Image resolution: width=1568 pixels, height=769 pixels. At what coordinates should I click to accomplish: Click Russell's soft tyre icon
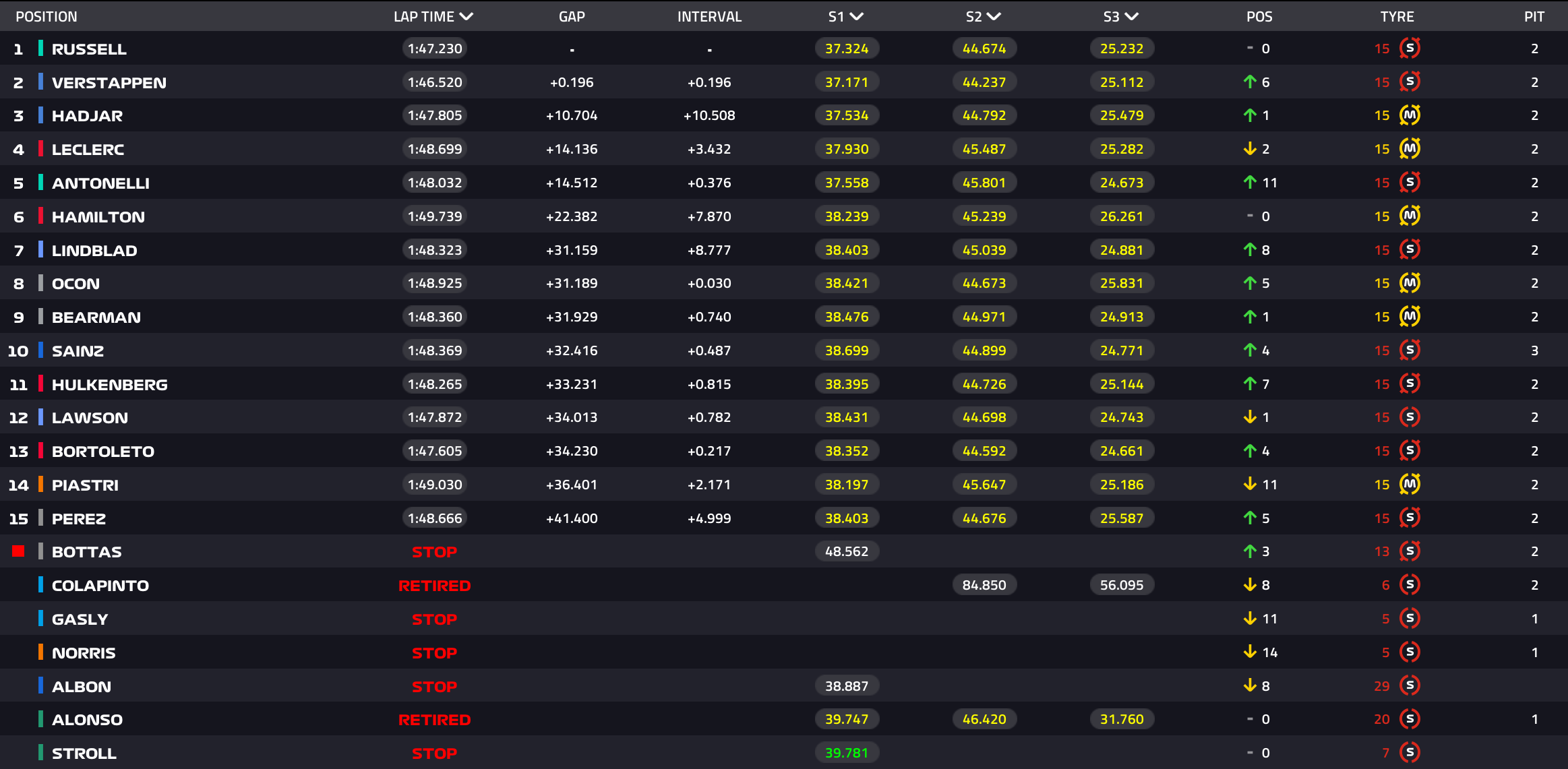[1410, 49]
